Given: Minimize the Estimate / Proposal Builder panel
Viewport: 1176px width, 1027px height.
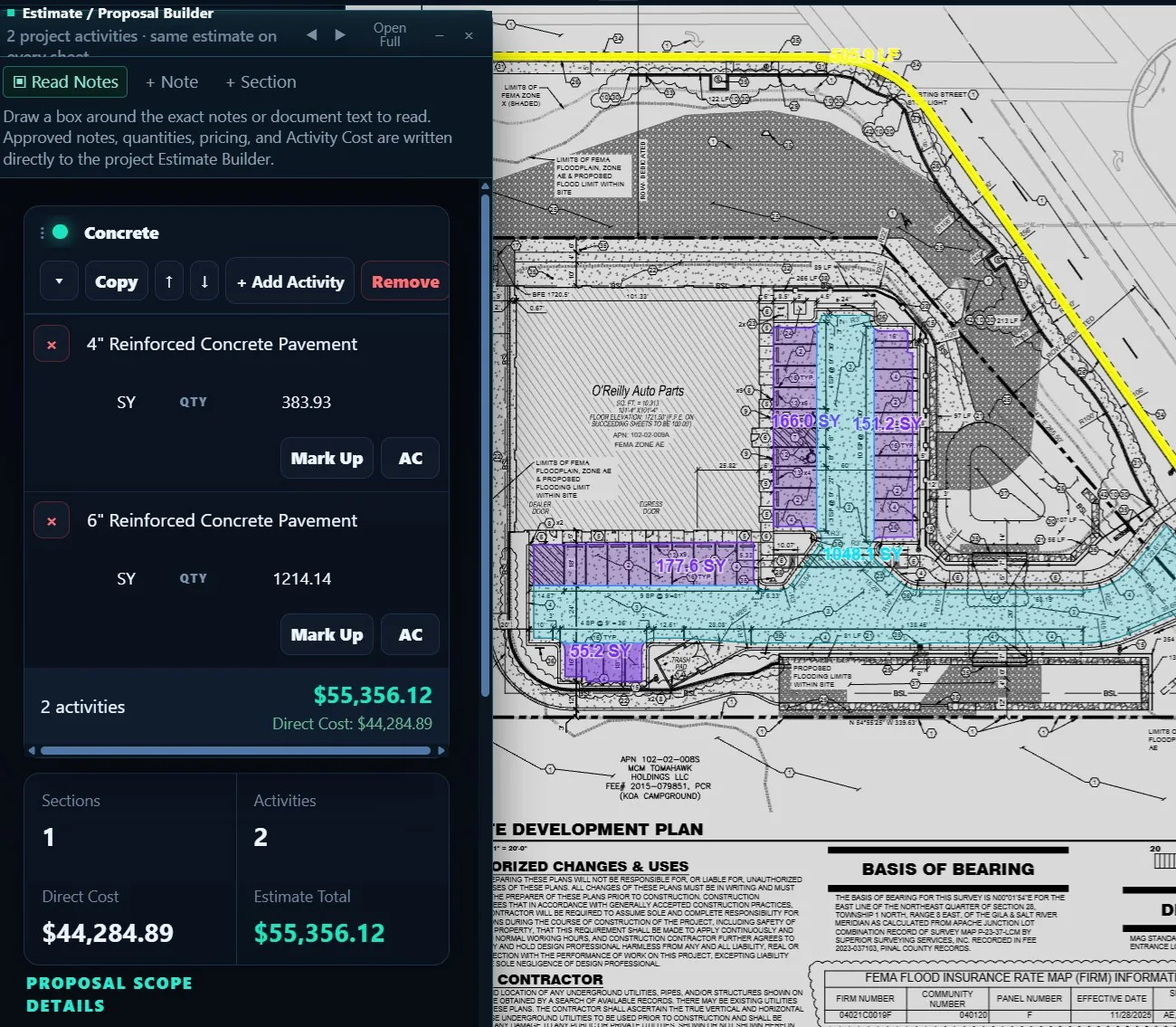Looking at the screenshot, I should point(440,35).
